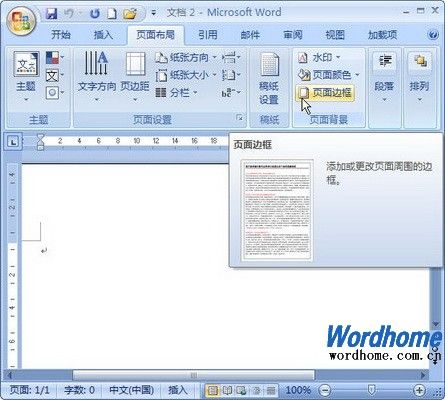Open 文字方向 text direction menu

[x=97, y=76]
